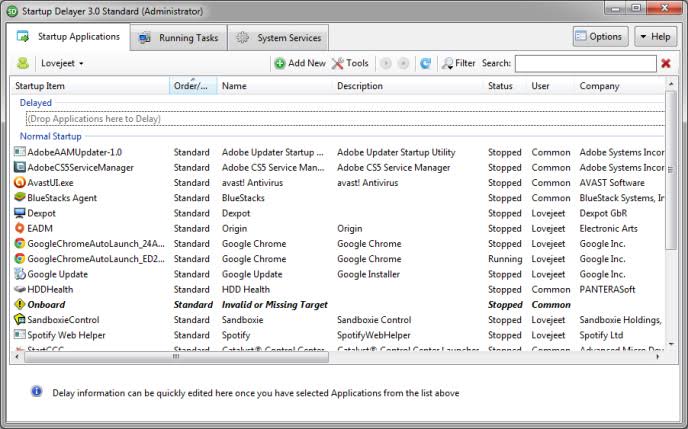Viewport: 688px width, 429px height.
Task: Sort by Name column header
Action: point(275,86)
